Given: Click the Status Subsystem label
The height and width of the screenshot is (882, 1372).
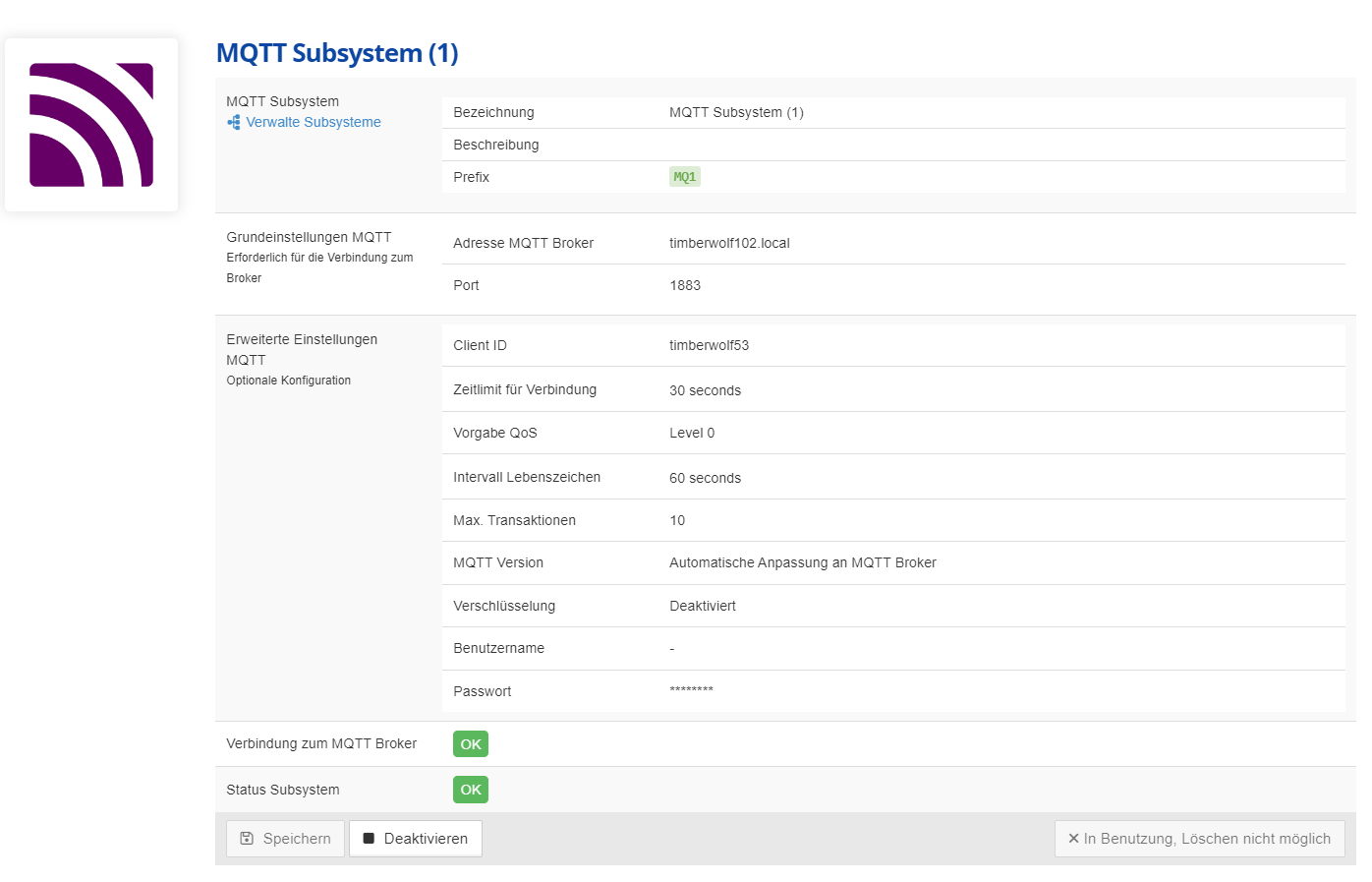Looking at the screenshot, I should (283, 790).
